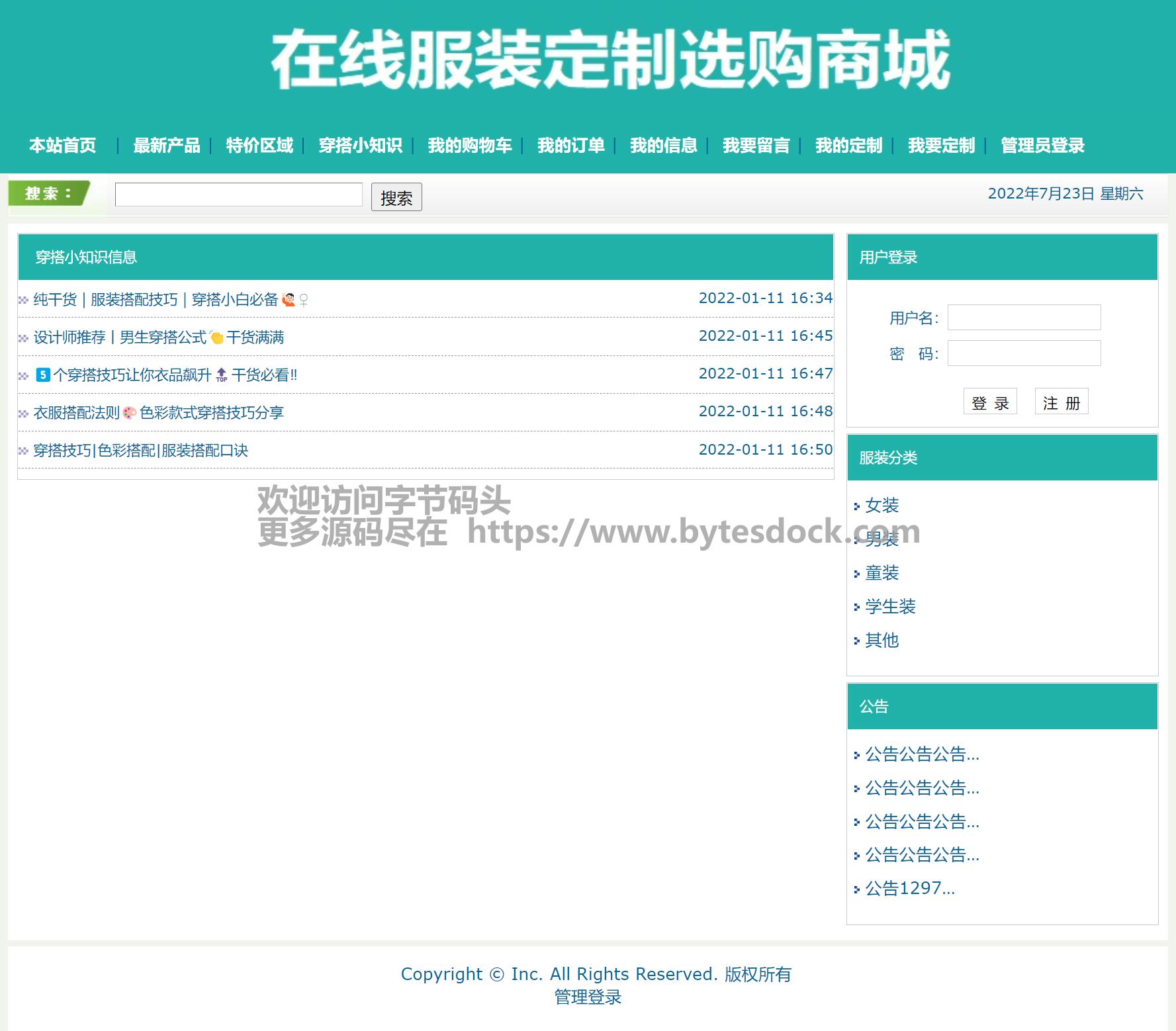Click the green 搜索 label icon
The image size is (1176, 1031).
coord(48,194)
